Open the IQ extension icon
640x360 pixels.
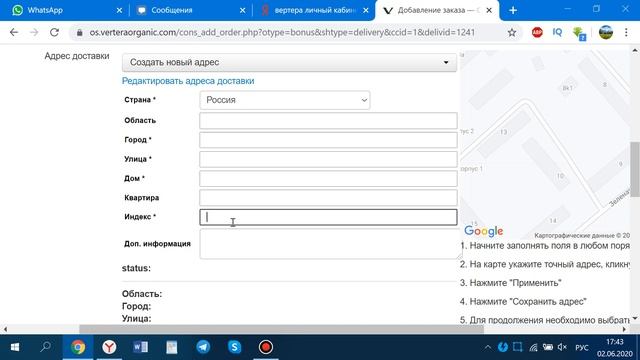pyautogui.click(x=557, y=32)
